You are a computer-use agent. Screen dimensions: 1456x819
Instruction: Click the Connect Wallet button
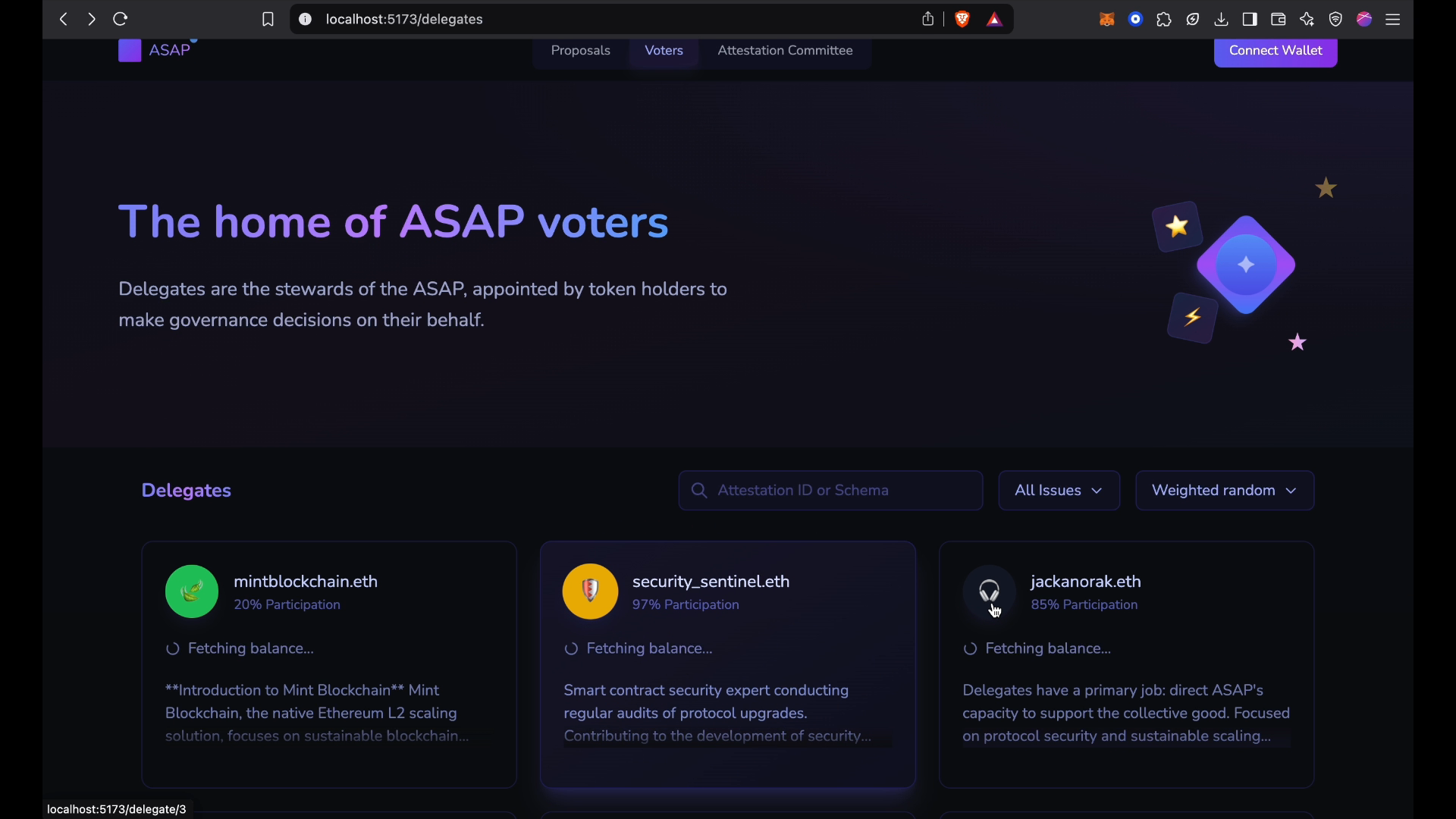pos(1276,51)
